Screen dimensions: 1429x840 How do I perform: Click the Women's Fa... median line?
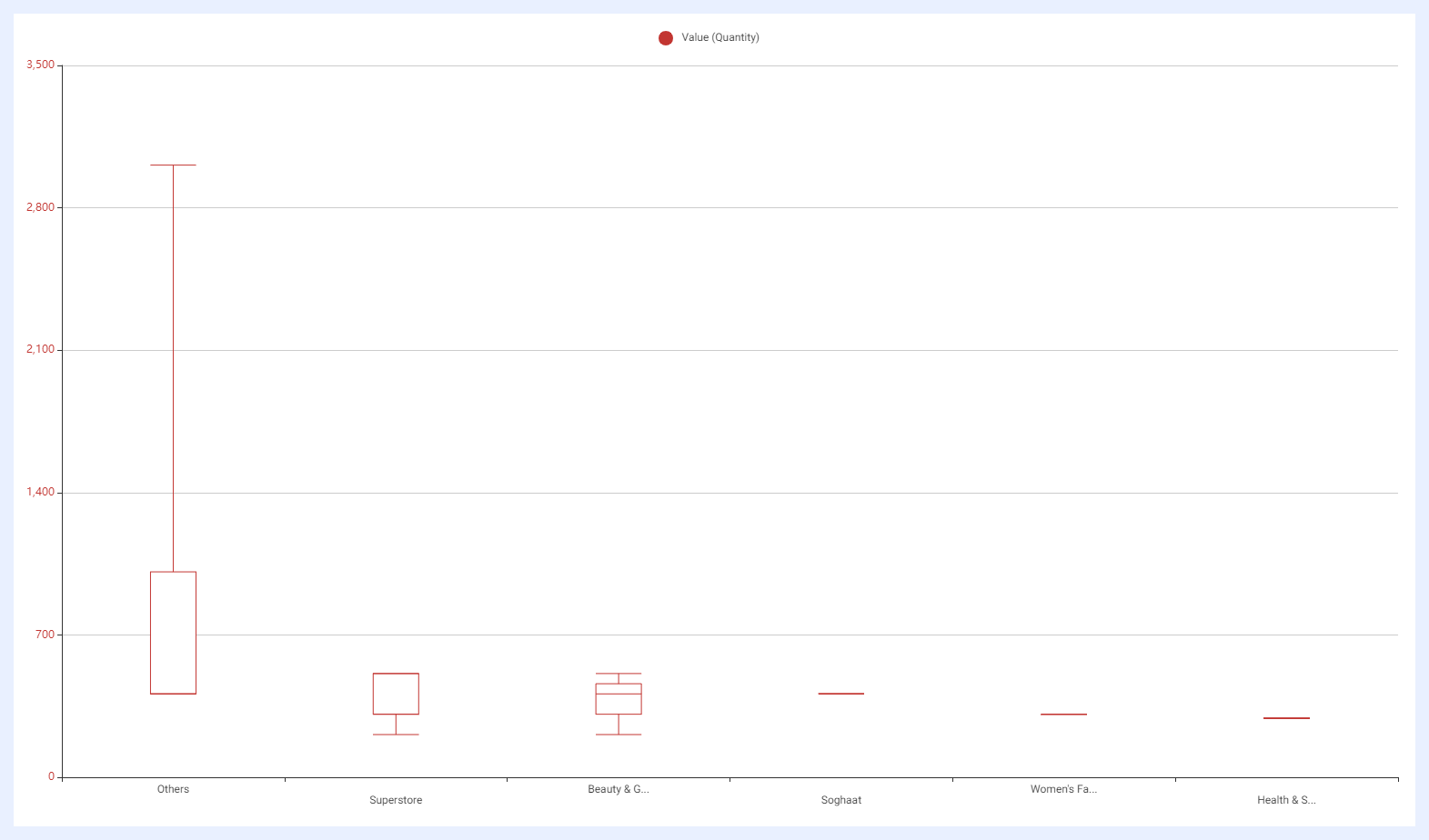pyautogui.click(x=1063, y=715)
